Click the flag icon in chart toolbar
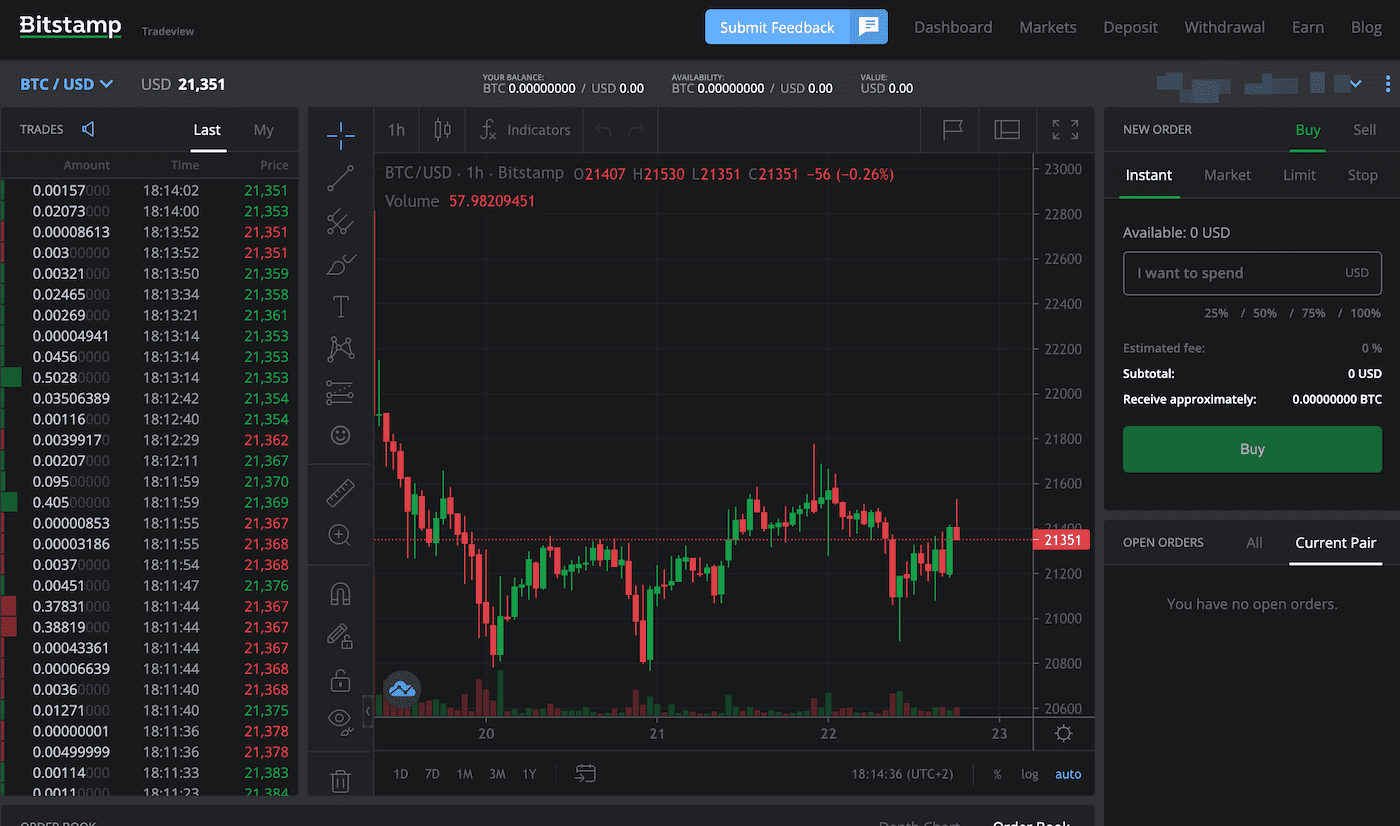Viewport: 1400px width, 826px height. click(953, 130)
